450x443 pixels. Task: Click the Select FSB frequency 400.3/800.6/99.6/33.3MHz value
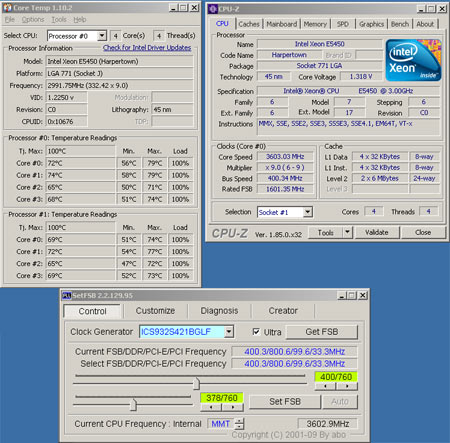tap(294, 364)
